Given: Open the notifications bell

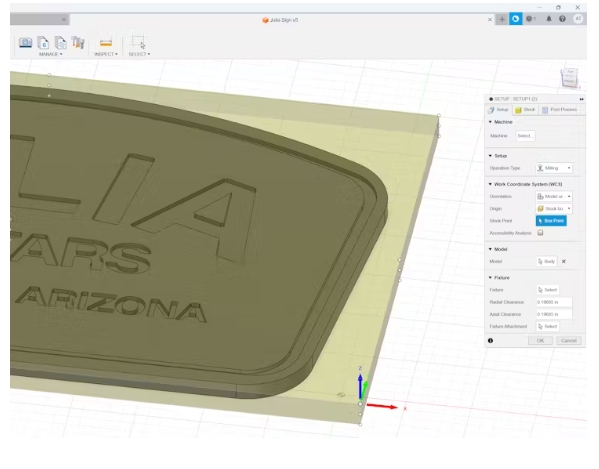Looking at the screenshot, I should [x=549, y=19].
